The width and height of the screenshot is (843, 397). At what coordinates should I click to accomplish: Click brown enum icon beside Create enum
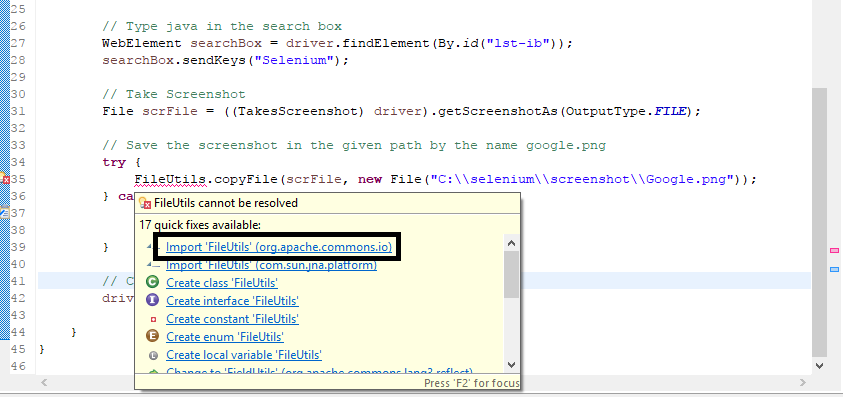click(153, 336)
